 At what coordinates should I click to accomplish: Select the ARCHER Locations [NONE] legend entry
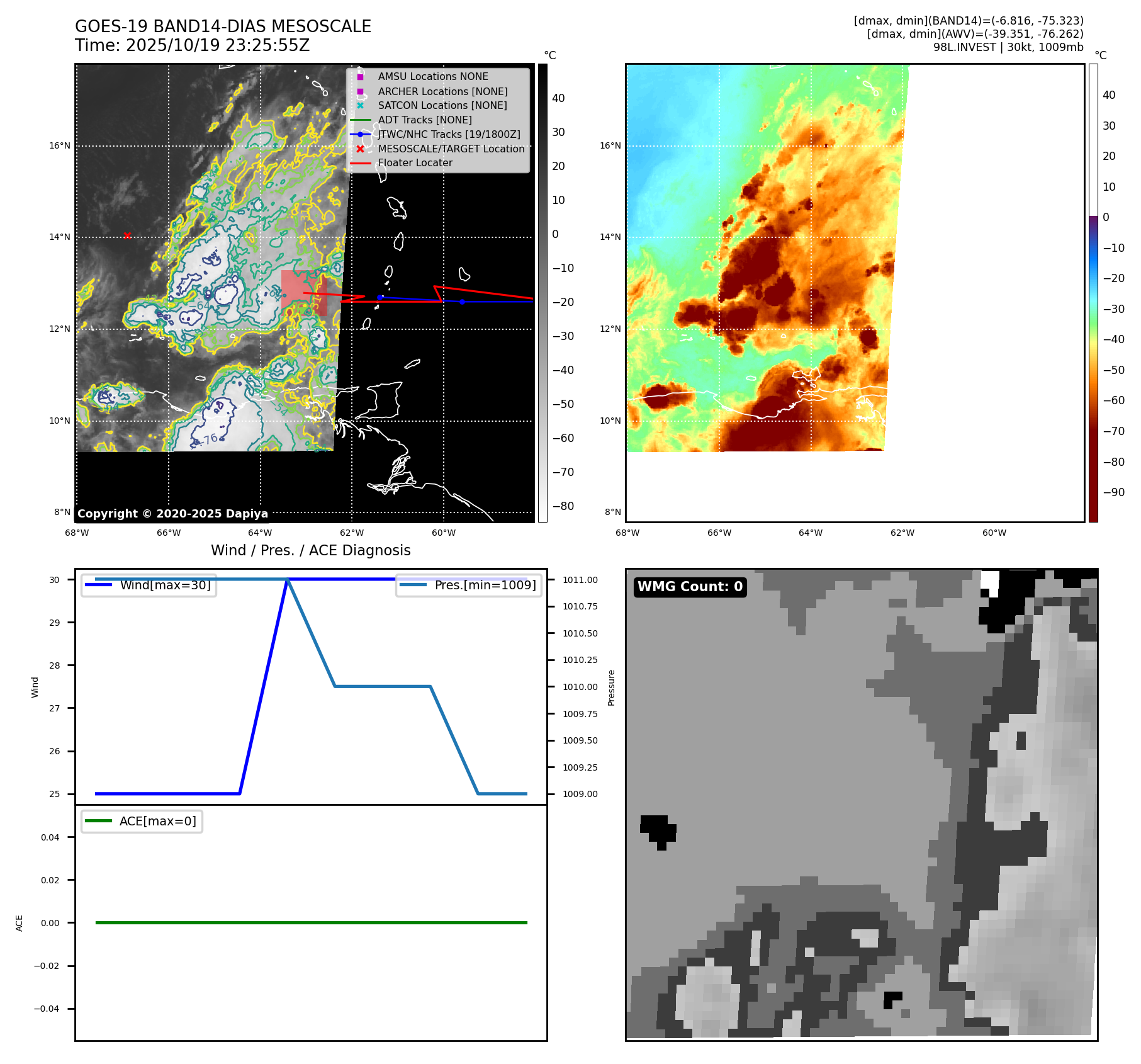pos(442,91)
